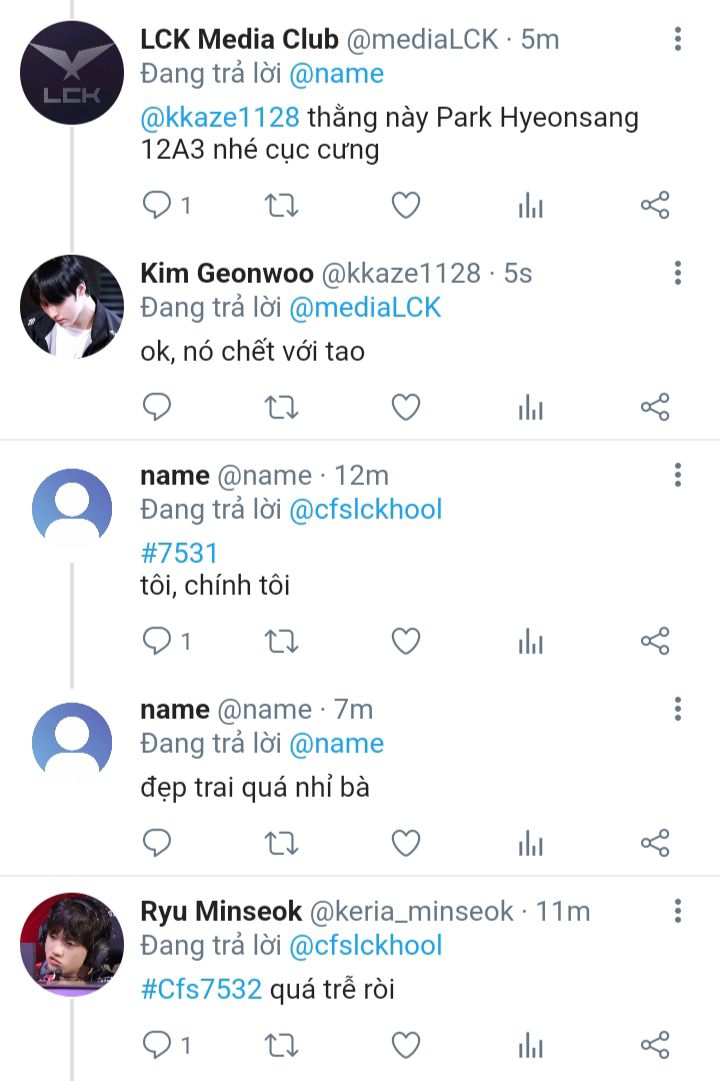The image size is (720, 1081).
Task: Retweet the LCK Media Club tweet
Action: [x=281, y=206]
